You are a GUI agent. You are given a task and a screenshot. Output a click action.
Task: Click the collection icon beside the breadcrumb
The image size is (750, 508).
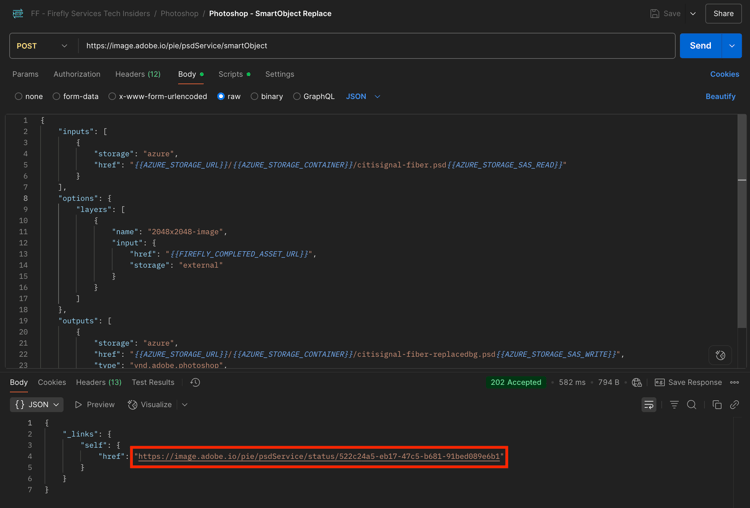click(18, 13)
